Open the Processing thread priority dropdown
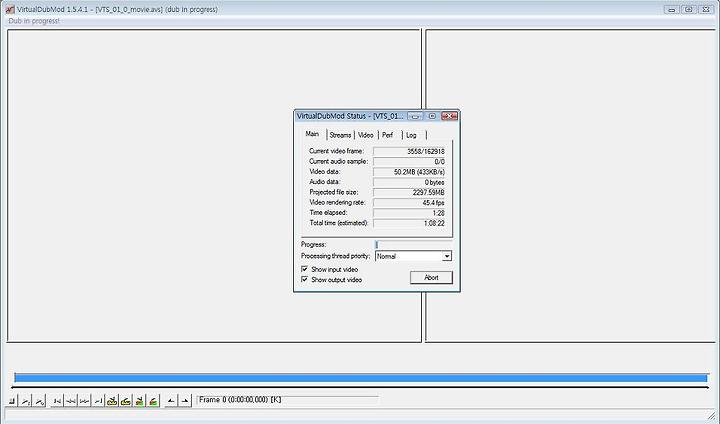 pyautogui.click(x=446, y=256)
